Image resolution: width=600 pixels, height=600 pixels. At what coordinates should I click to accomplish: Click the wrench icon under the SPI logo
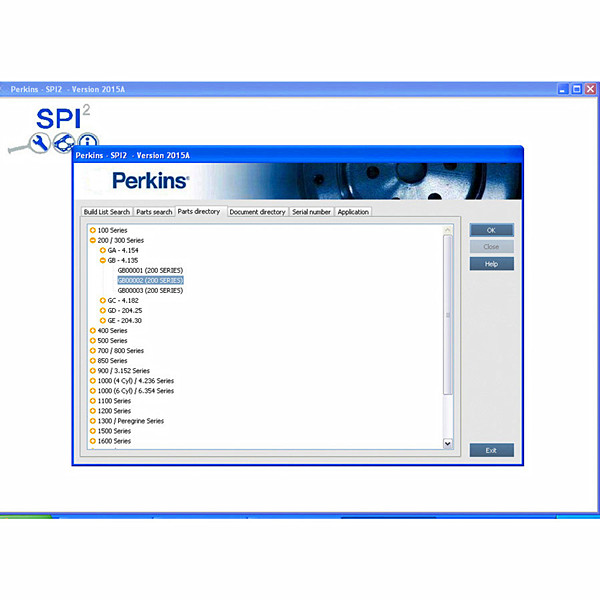click(42, 144)
